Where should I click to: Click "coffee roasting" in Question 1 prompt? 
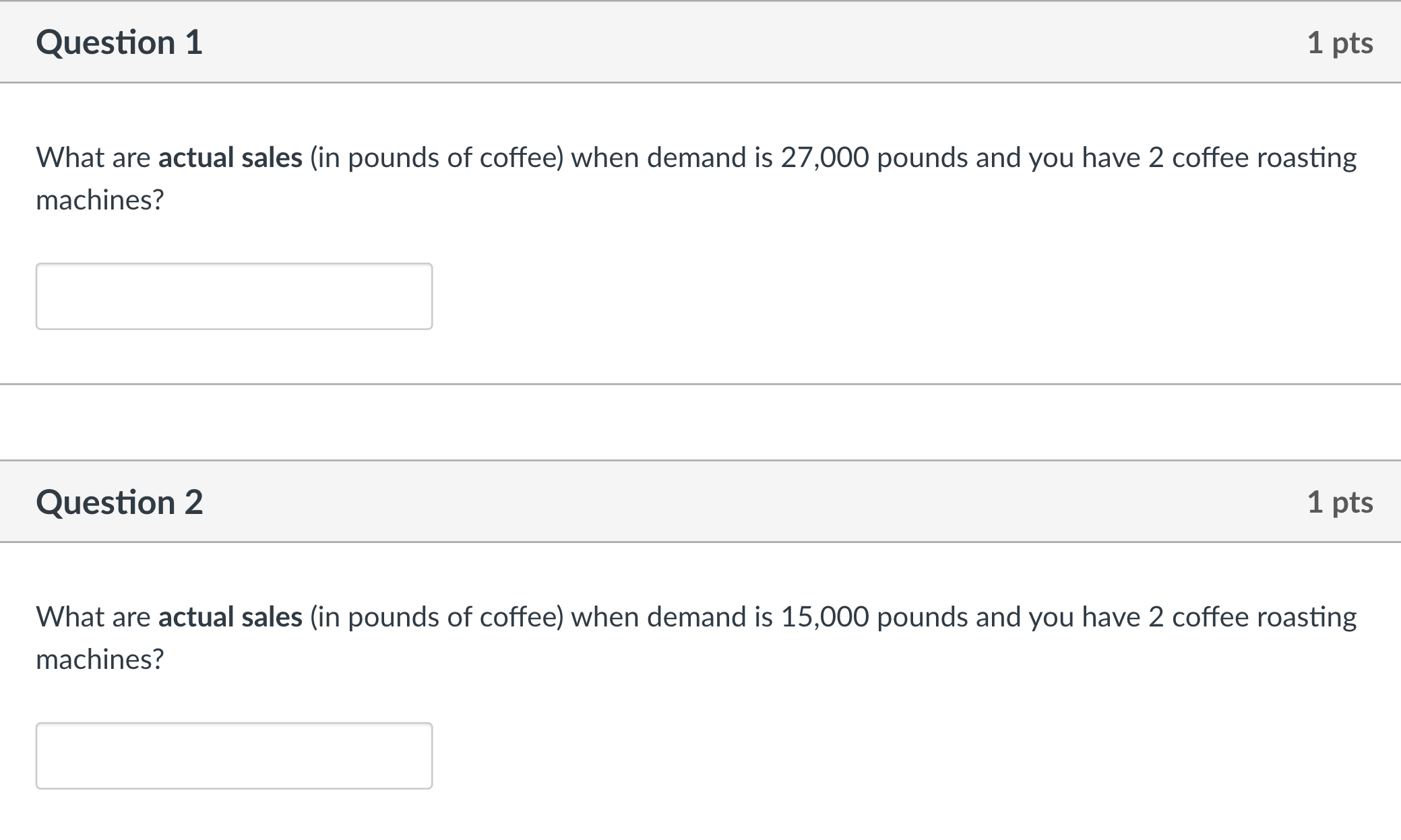pyautogui.click(x=1264, y=158)
